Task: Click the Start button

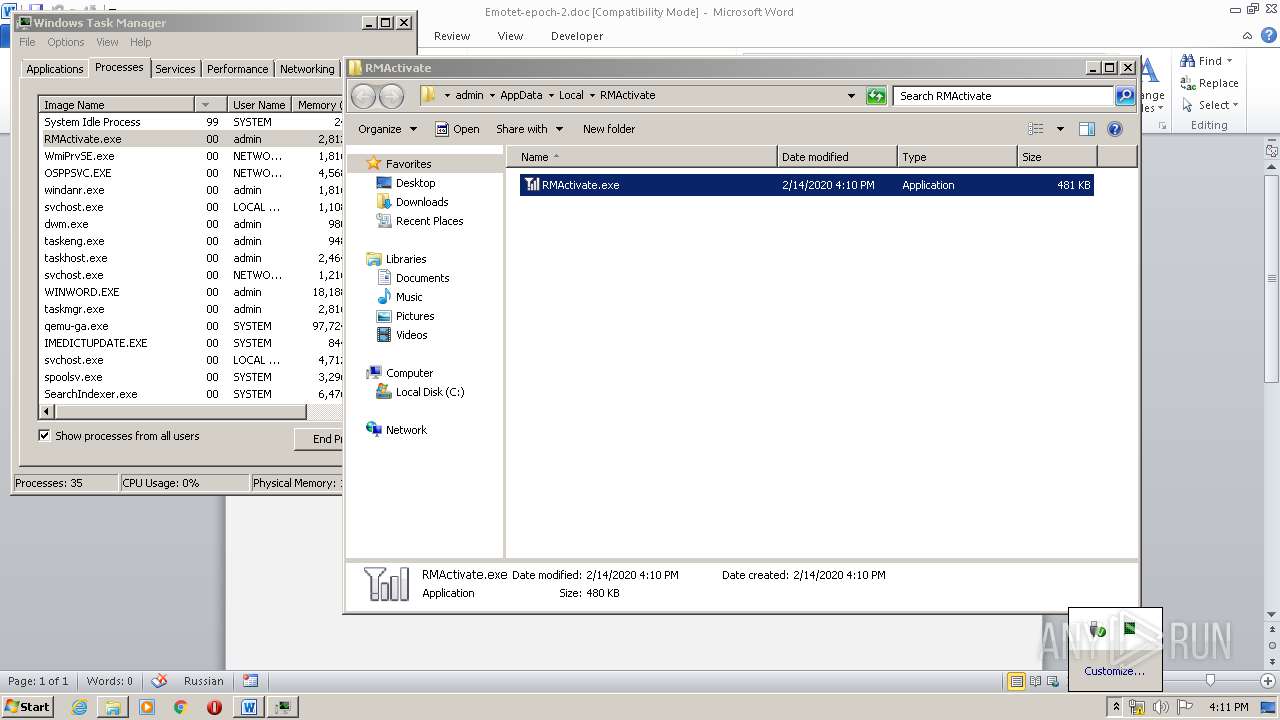Action: point(28,707)
